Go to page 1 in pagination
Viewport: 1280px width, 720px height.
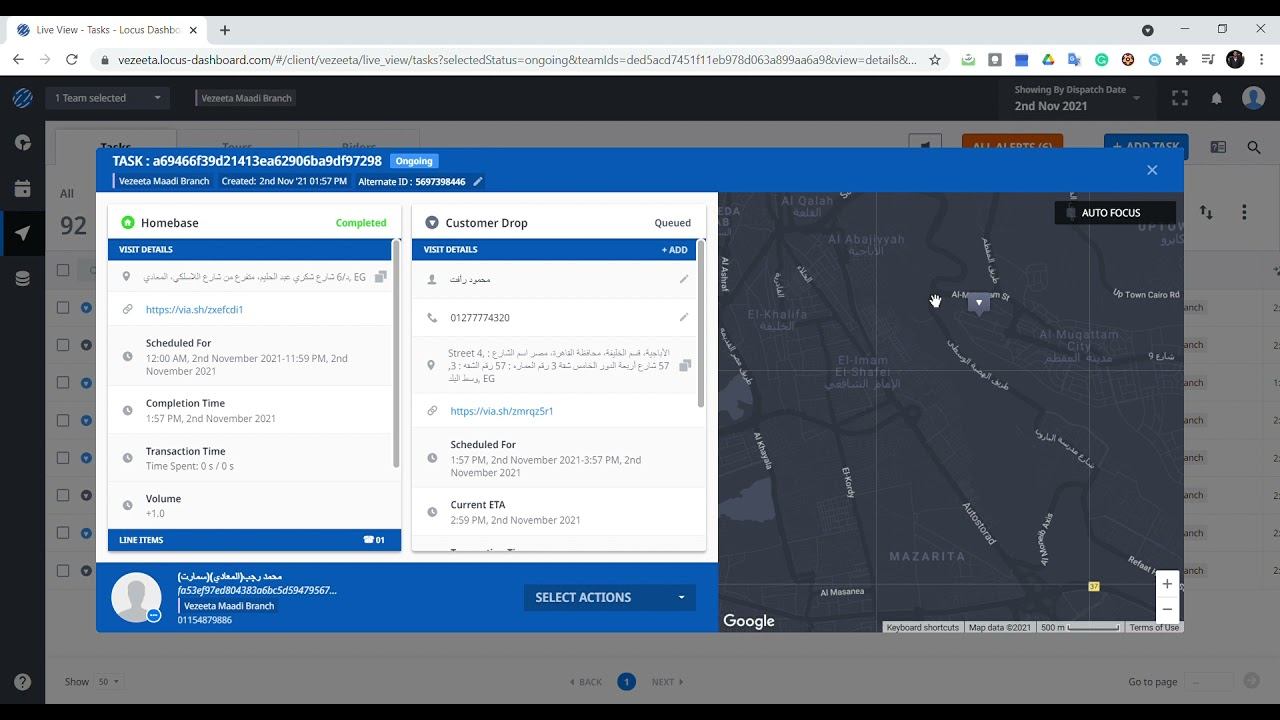click(x=626, y=682)
